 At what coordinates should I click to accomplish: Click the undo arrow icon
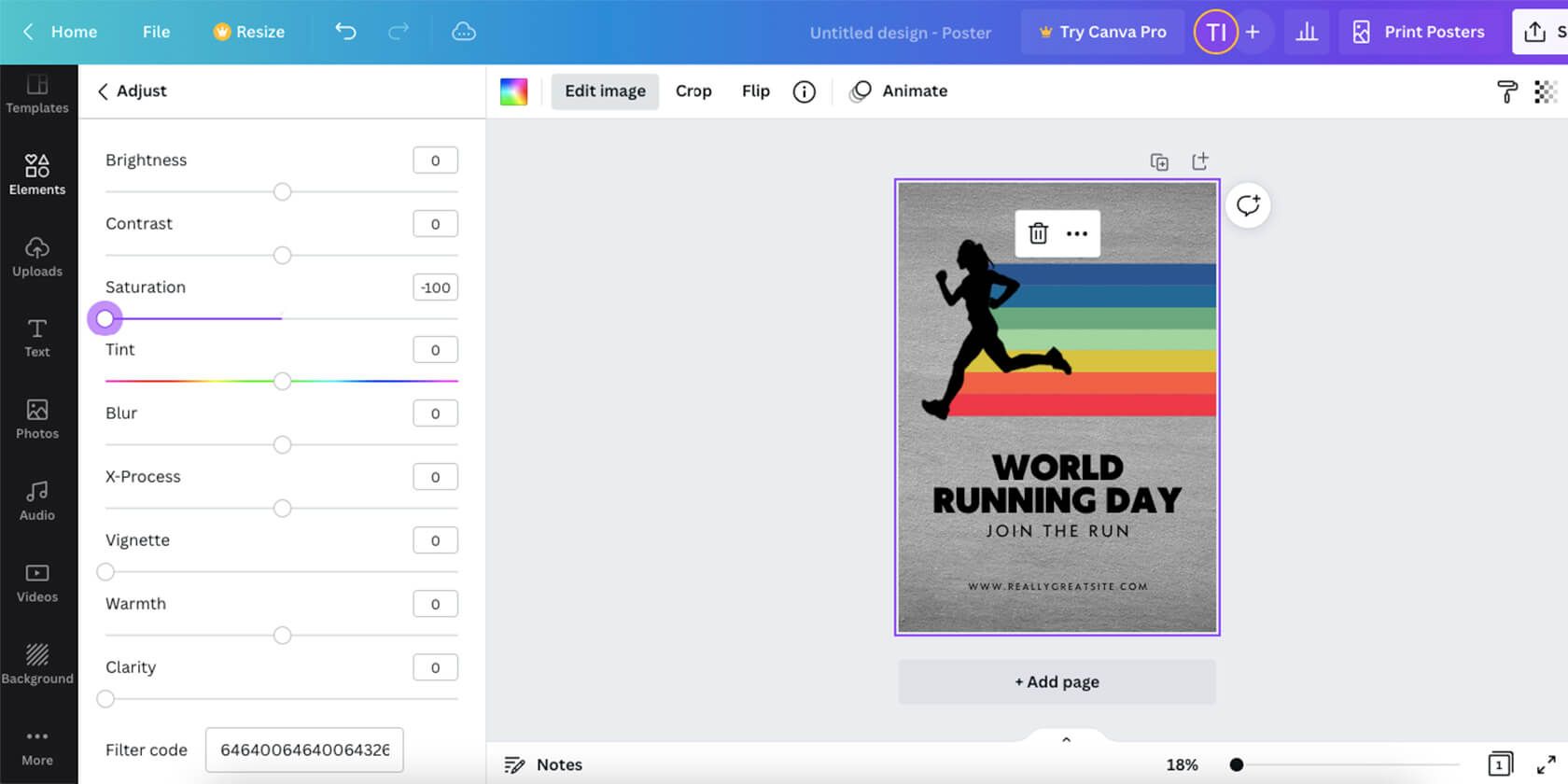point(345,32)
